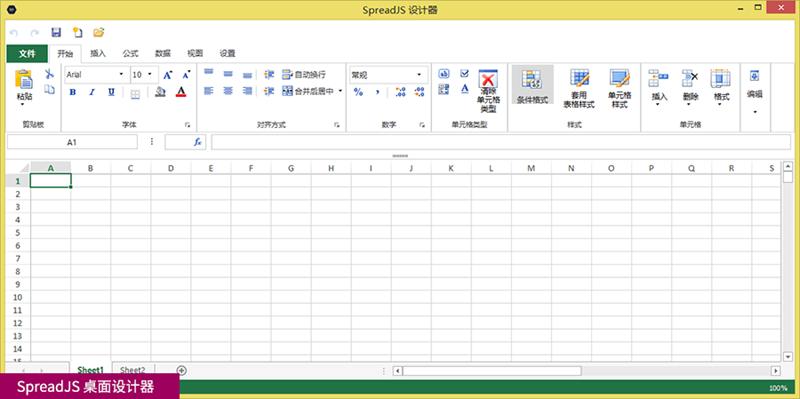
Task: Center text horizontally
Action: [x=228, y=91]
